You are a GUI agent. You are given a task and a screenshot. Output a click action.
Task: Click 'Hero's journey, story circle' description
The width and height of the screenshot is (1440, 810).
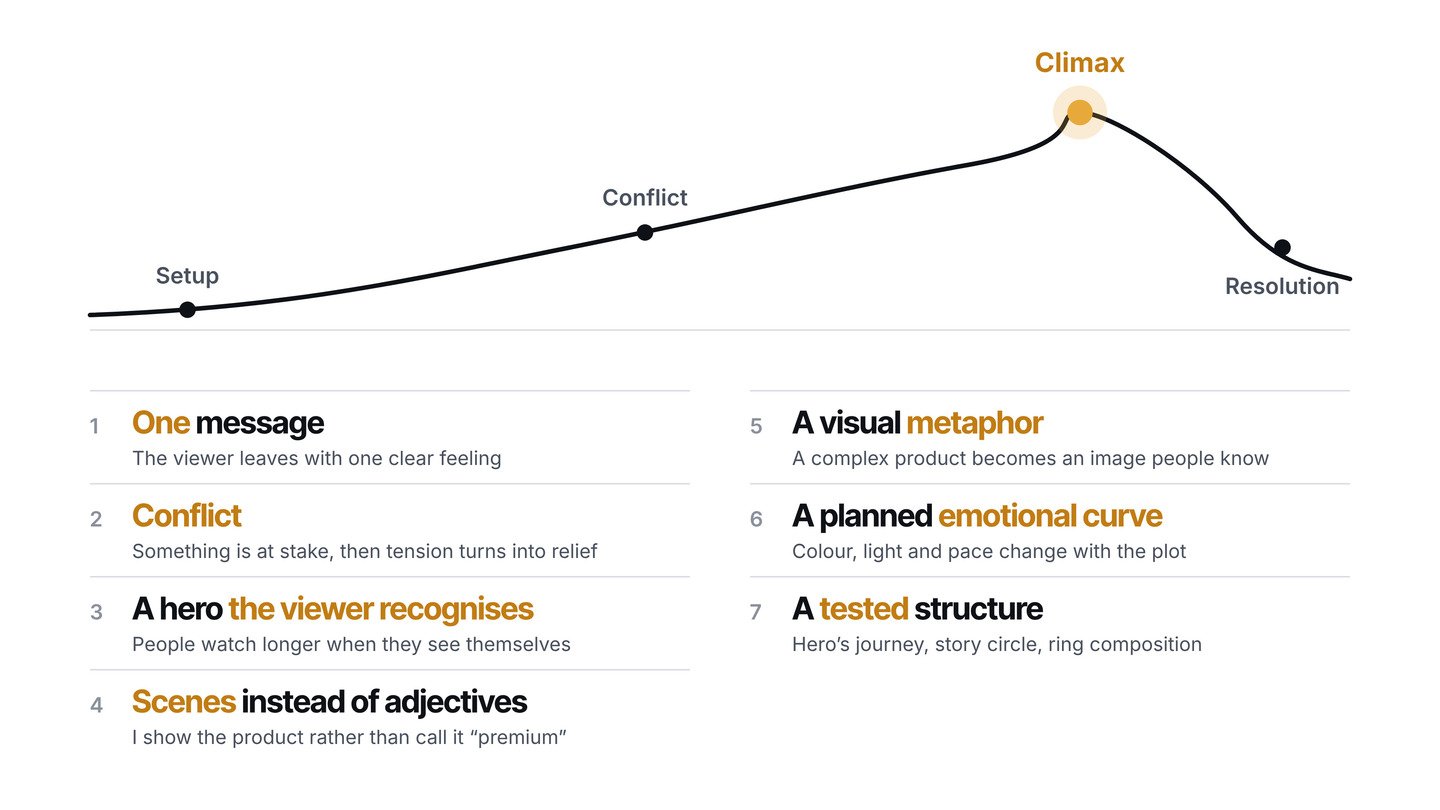click(x=997, y=644)
